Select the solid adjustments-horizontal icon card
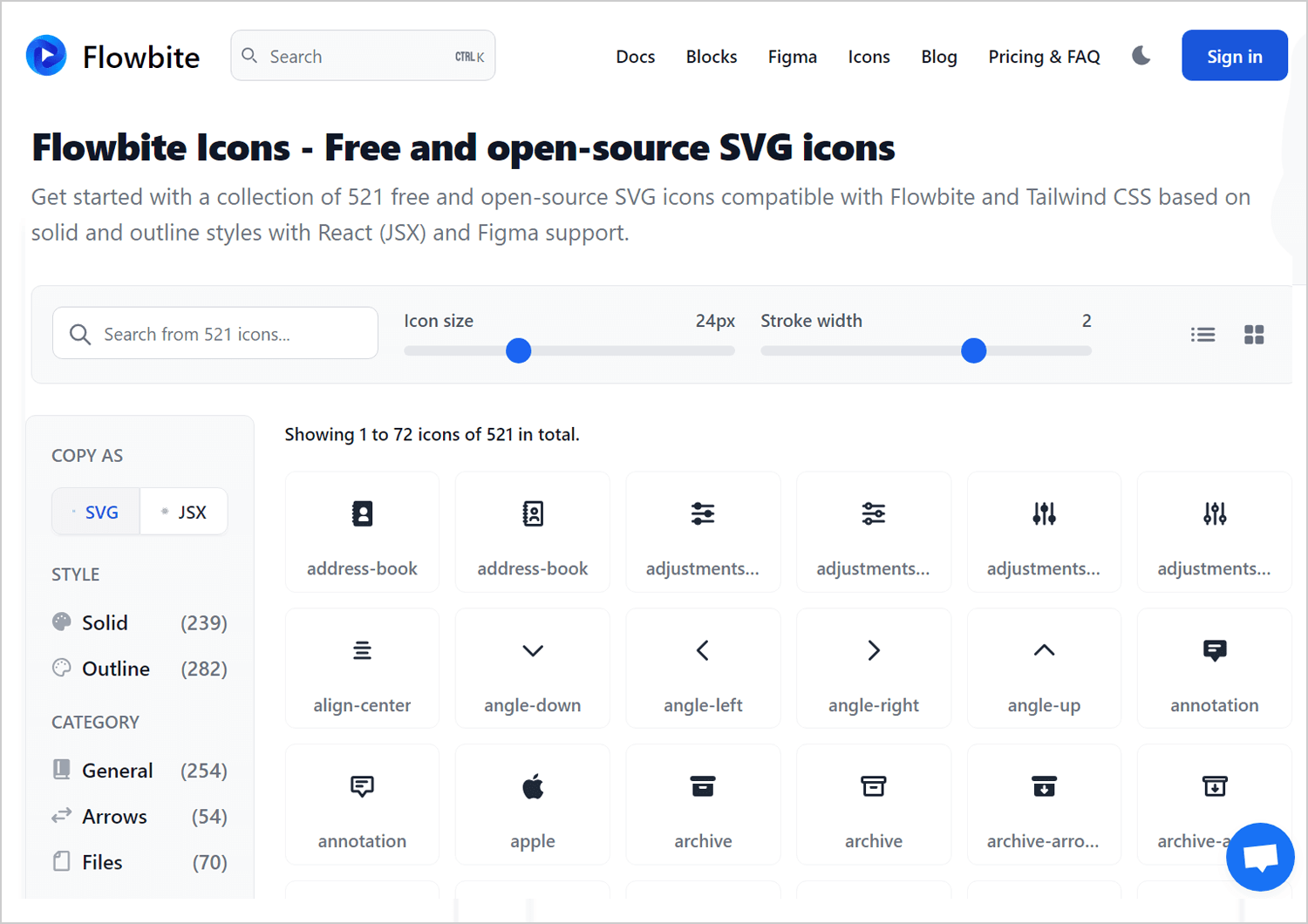 pos(703,532)
